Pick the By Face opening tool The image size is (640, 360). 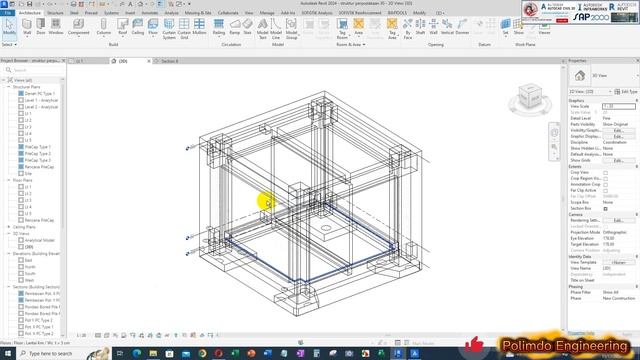pos(407,29)
